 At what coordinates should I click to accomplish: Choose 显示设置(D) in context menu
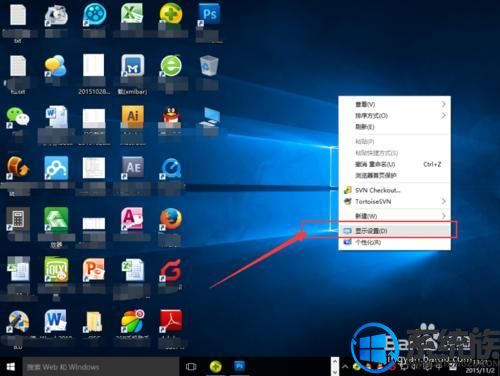(394, 231)
